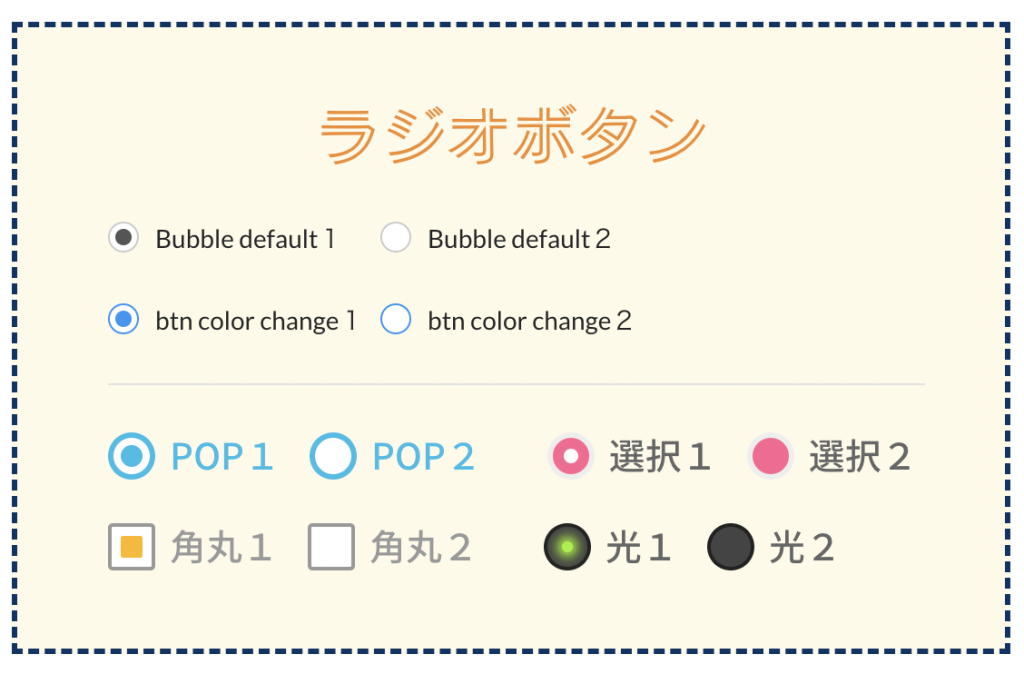Click the btn color change 2 label

[x=530, y=321]
